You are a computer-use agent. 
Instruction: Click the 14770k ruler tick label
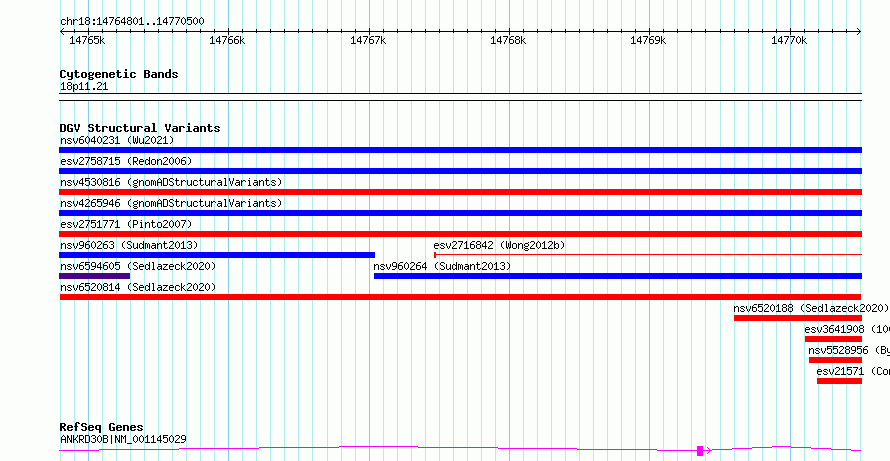[789, 40]
